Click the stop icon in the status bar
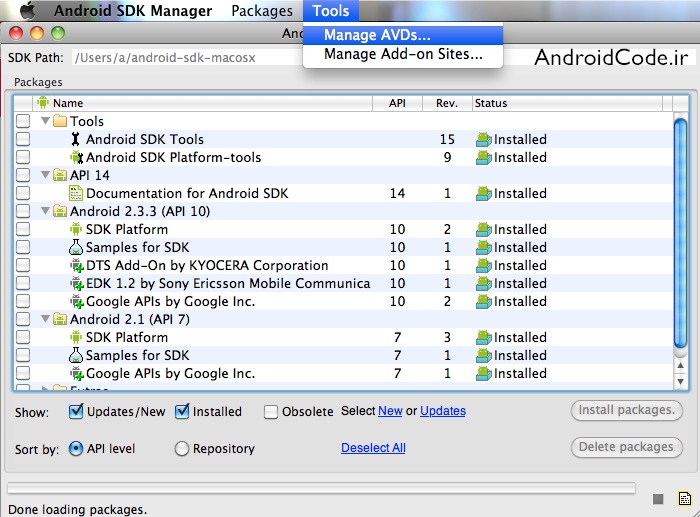Viewport: 700px width, 517px height. point(658,498)
